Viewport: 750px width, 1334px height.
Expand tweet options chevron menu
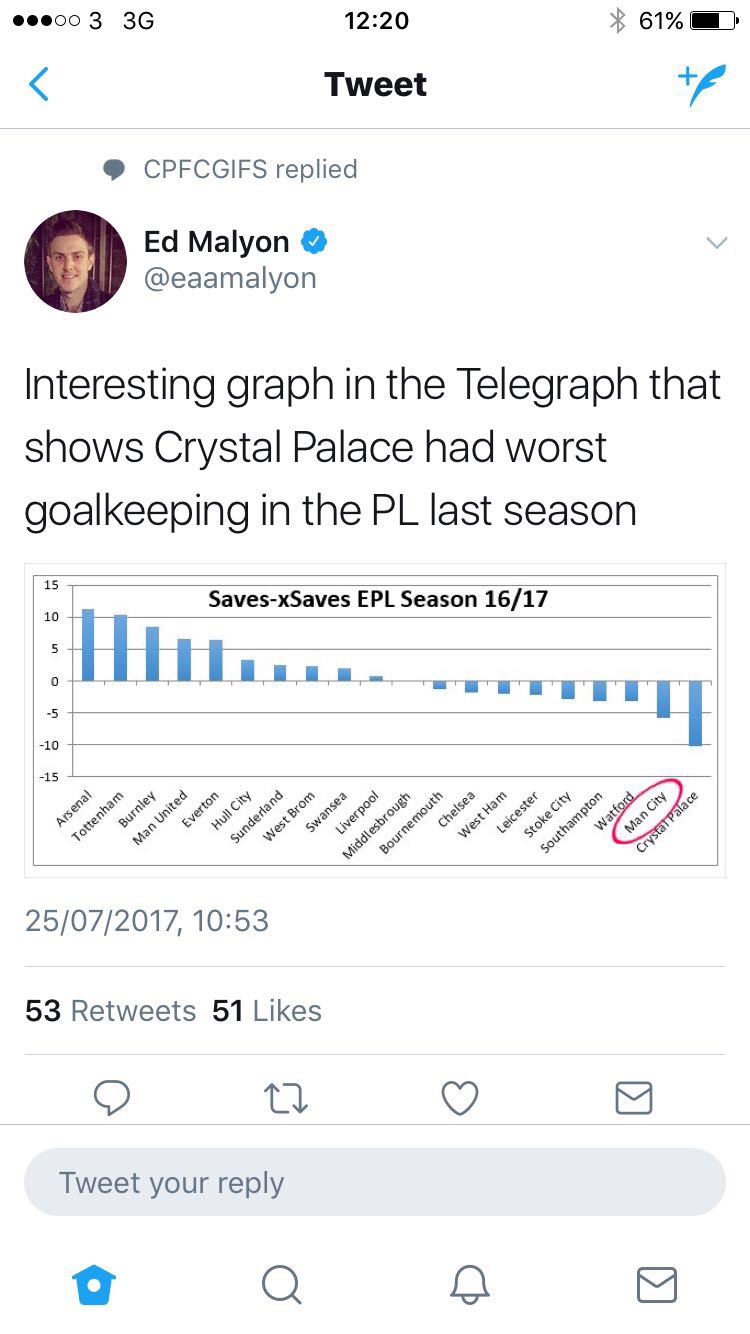(716, 243)
